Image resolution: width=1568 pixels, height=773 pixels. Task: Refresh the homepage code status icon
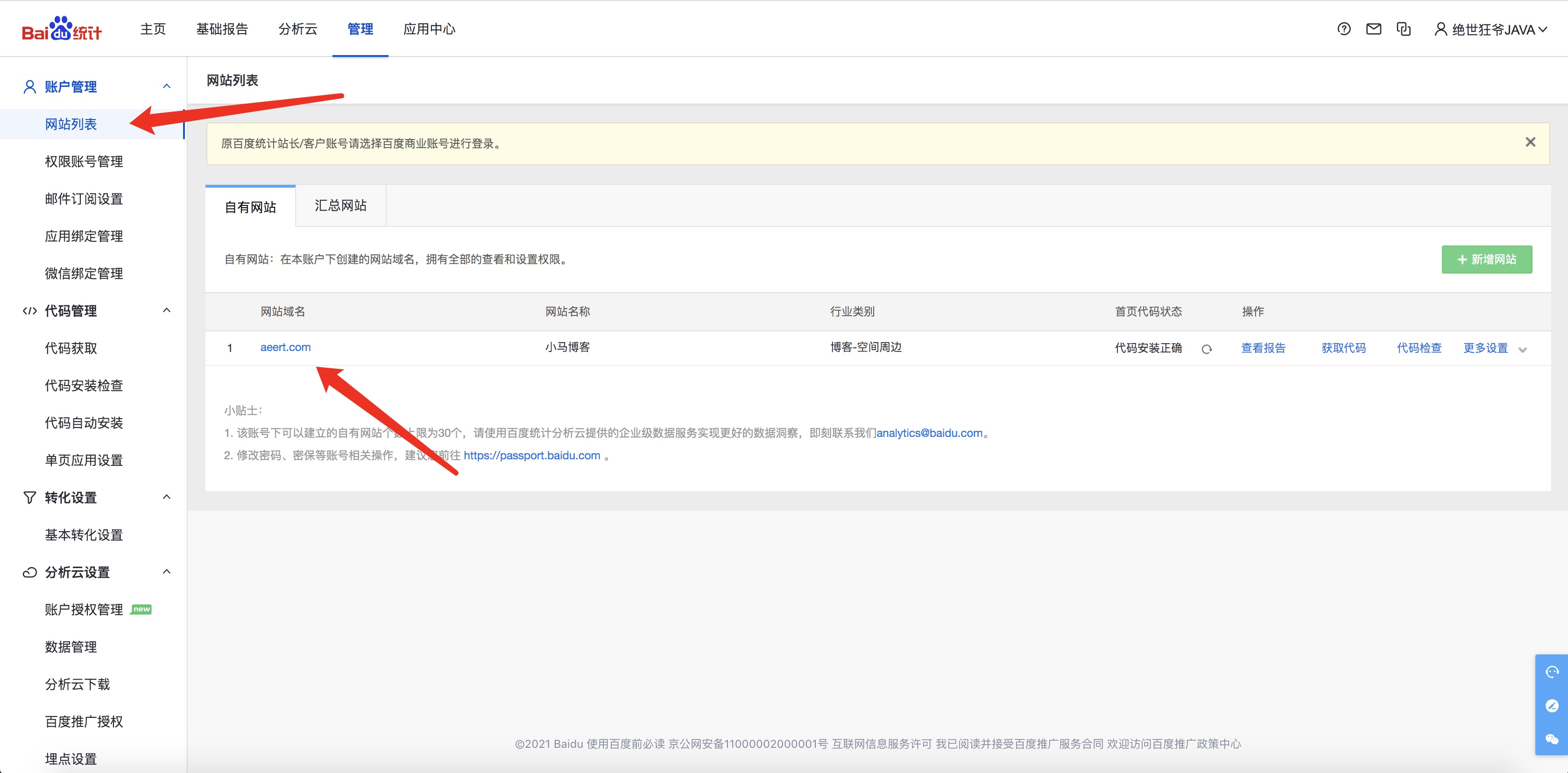tap(1207, 349)
